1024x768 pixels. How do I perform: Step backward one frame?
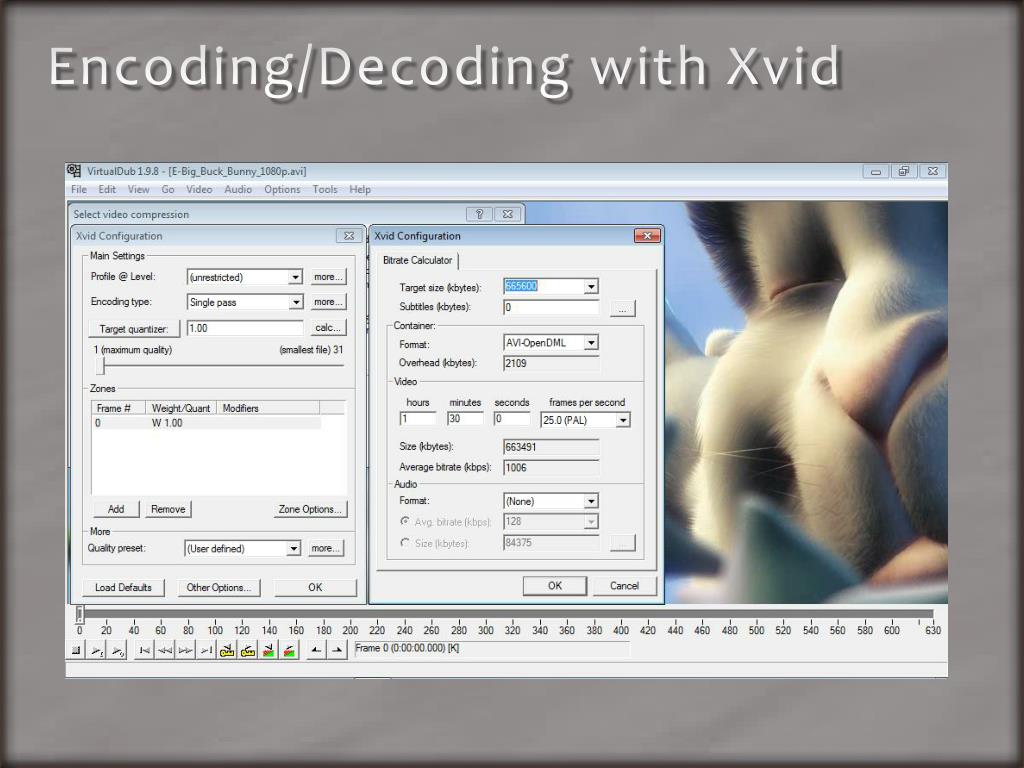click(x=165, y=650)
